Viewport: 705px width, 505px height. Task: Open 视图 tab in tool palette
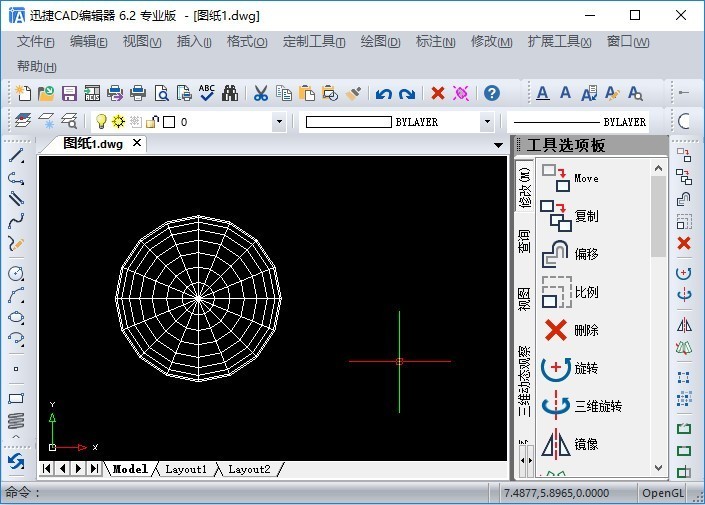click(524, 299)
